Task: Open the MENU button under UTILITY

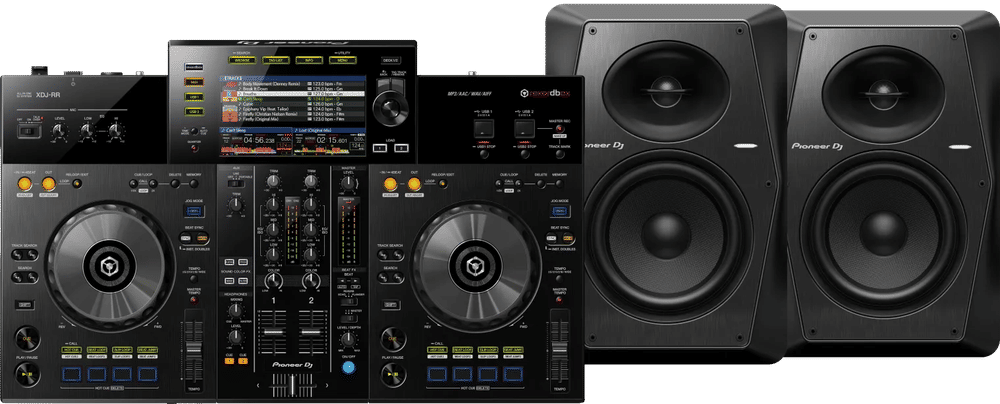Action: (x=342, y=60)
